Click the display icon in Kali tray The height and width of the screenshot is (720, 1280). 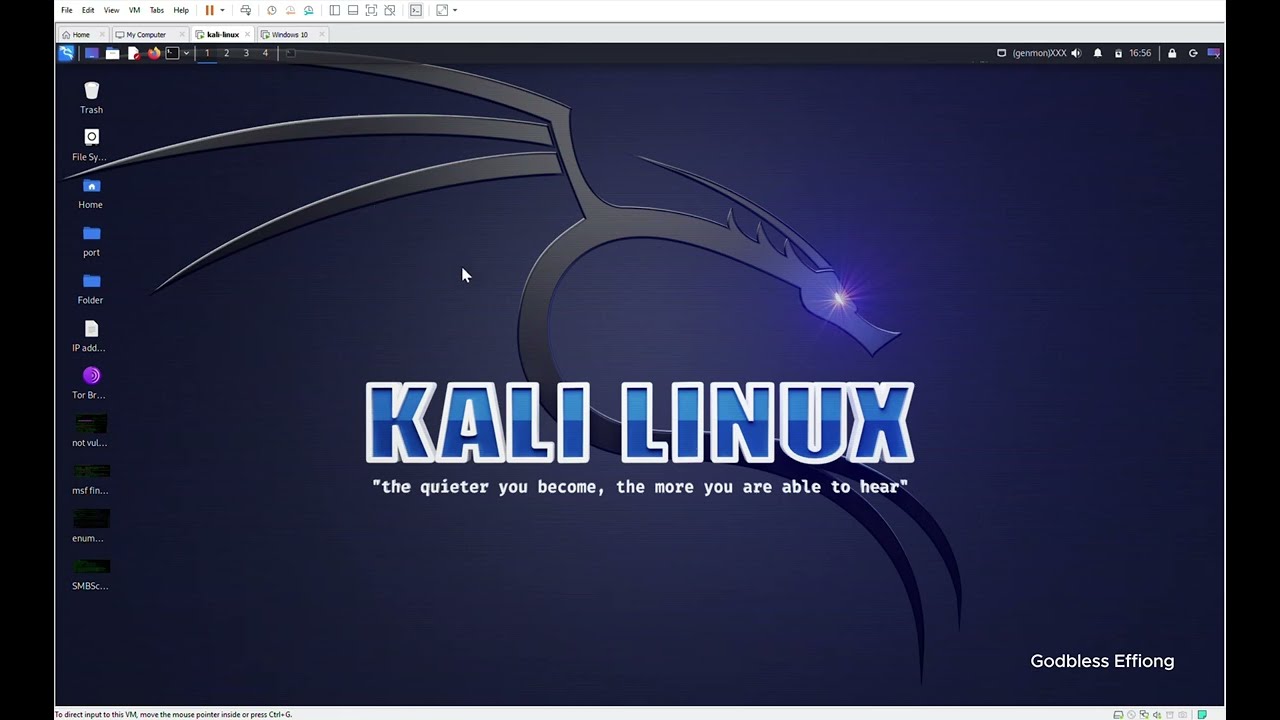pyautogui.click(x=1001, y=53)
